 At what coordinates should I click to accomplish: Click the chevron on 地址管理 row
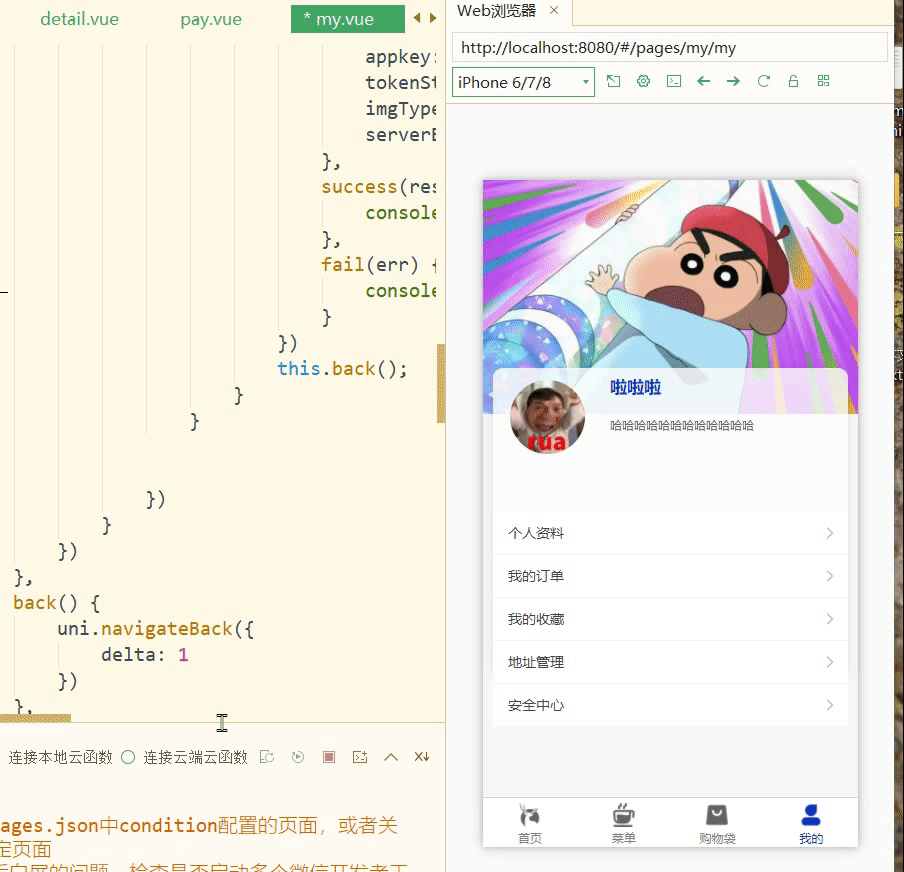830,662
